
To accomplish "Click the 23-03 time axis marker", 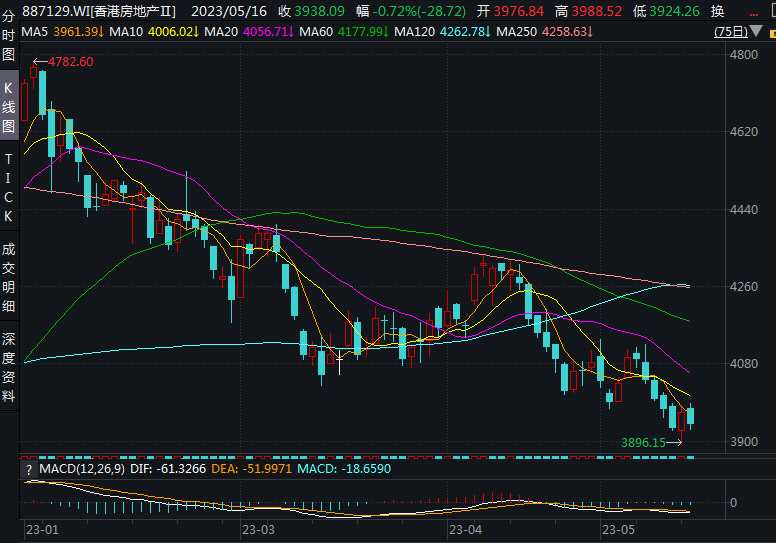I will pos(258,530).
